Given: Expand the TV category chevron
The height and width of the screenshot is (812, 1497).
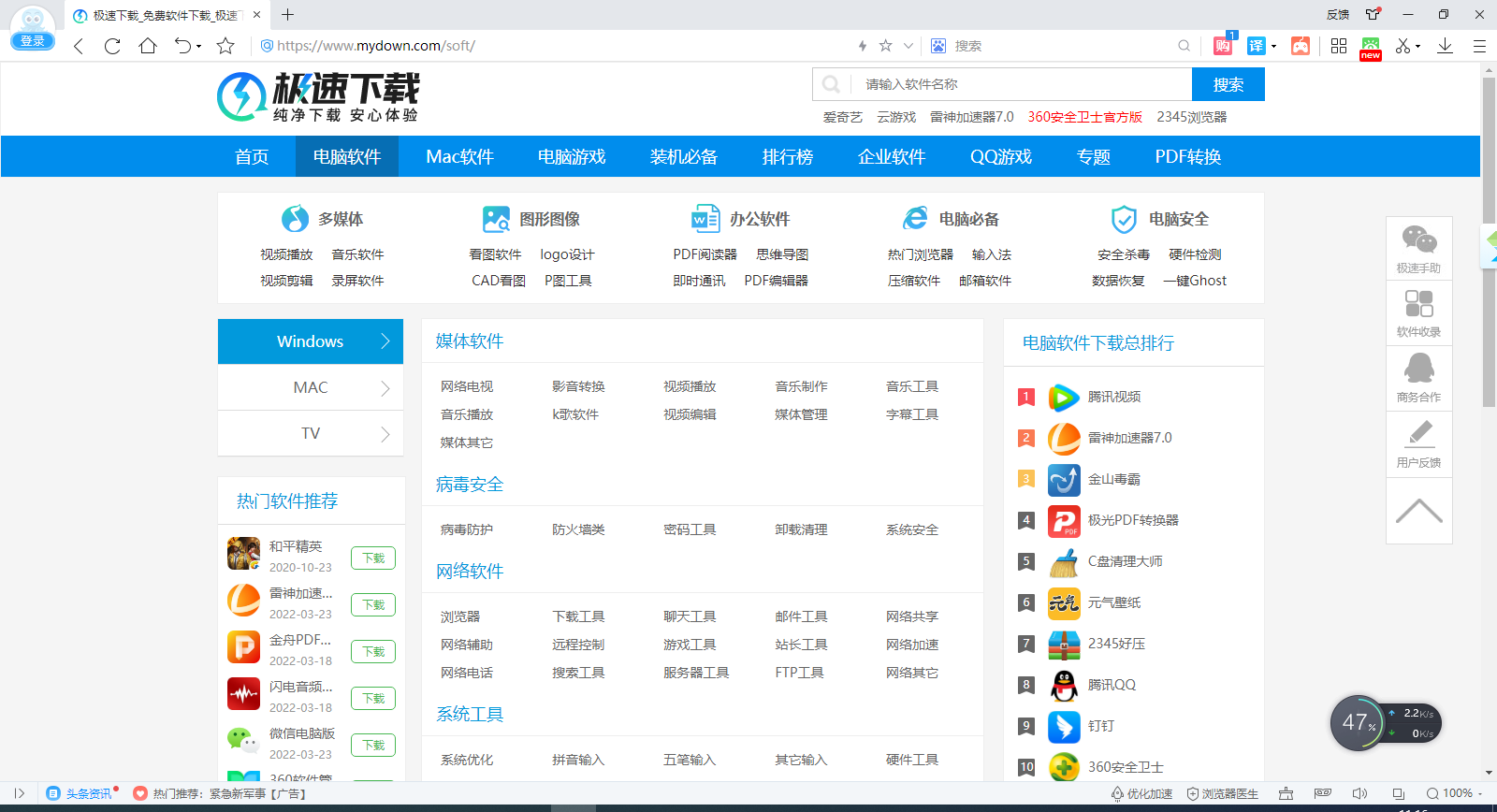Looking at the screenshot, I should (x=385, y=434).
